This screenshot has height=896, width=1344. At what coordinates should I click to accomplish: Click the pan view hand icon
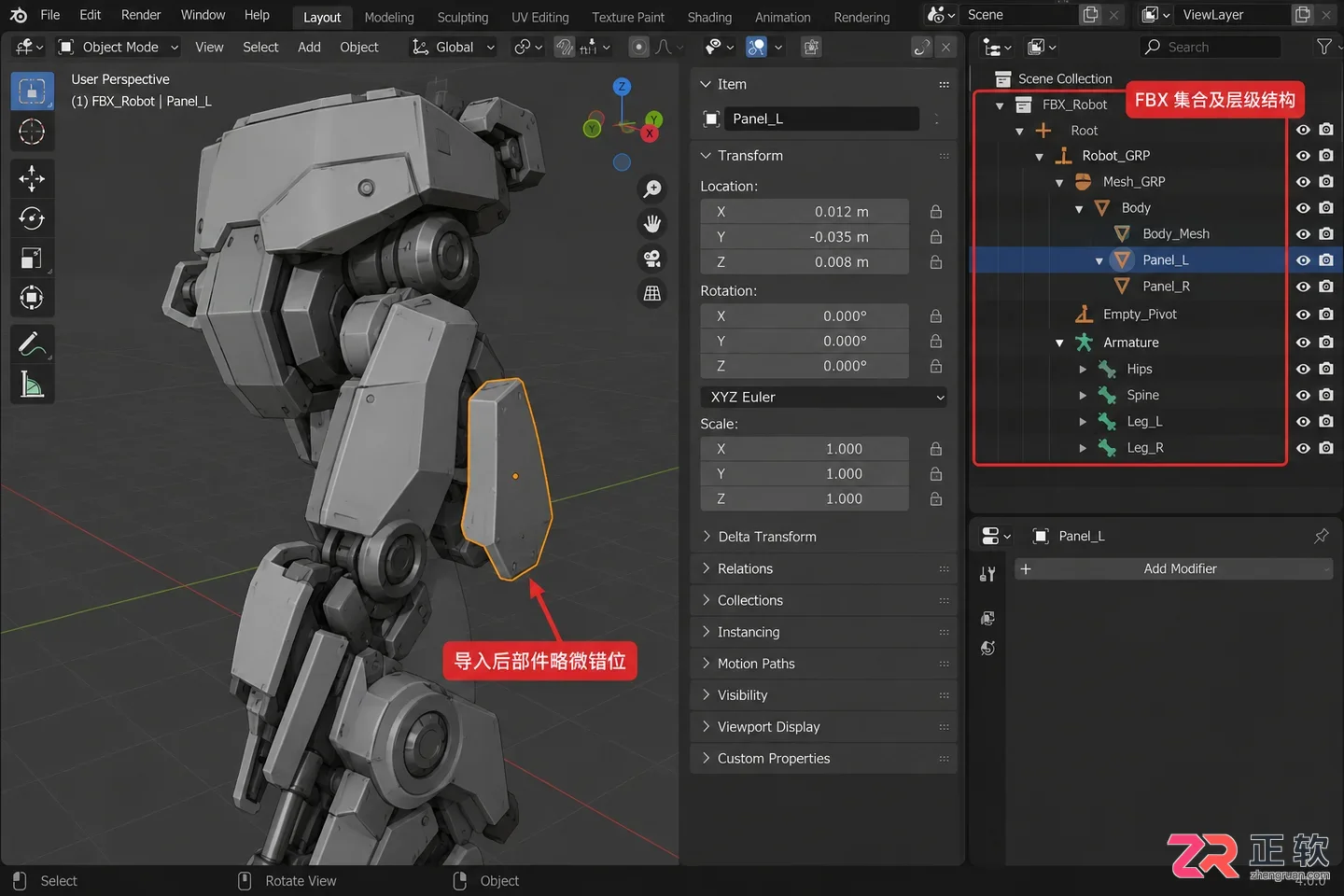(x=652, y=224)
